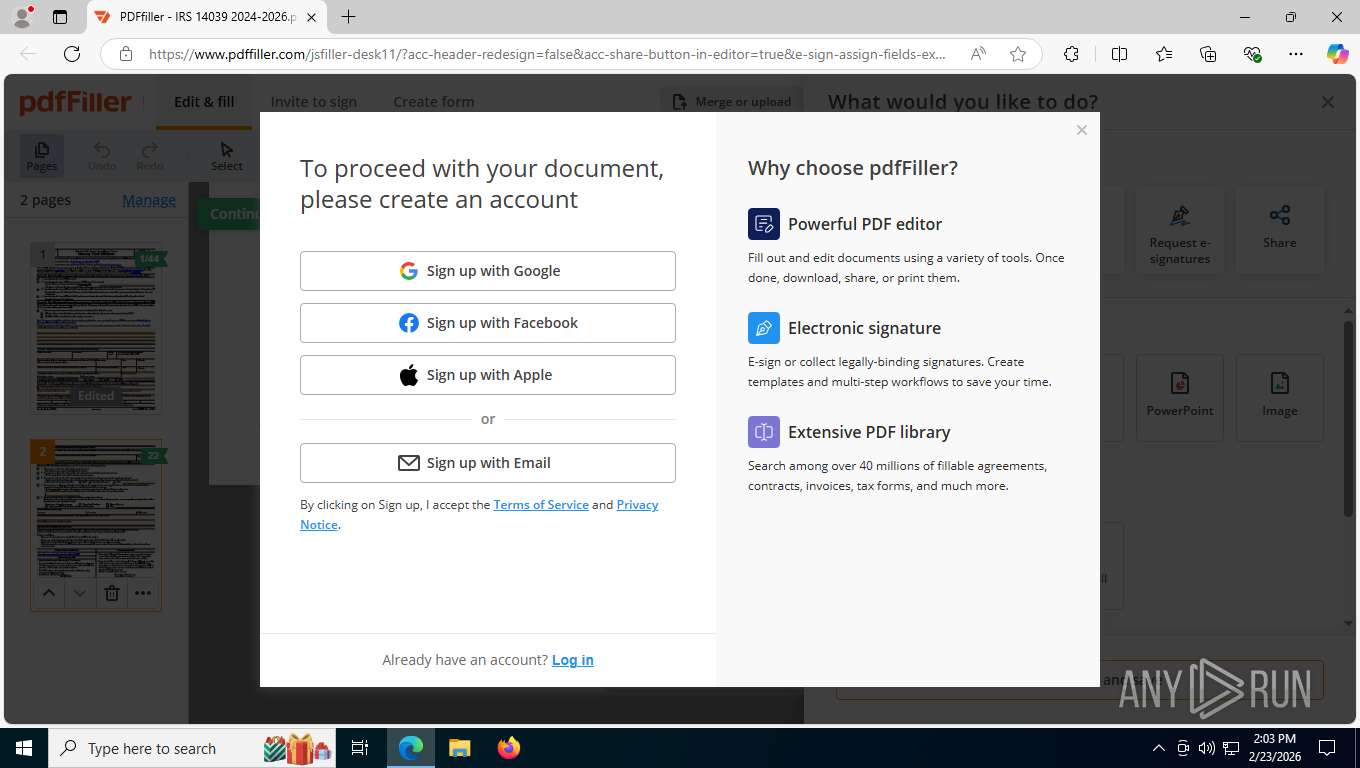Sign up with the Google button

click(488, 271)
